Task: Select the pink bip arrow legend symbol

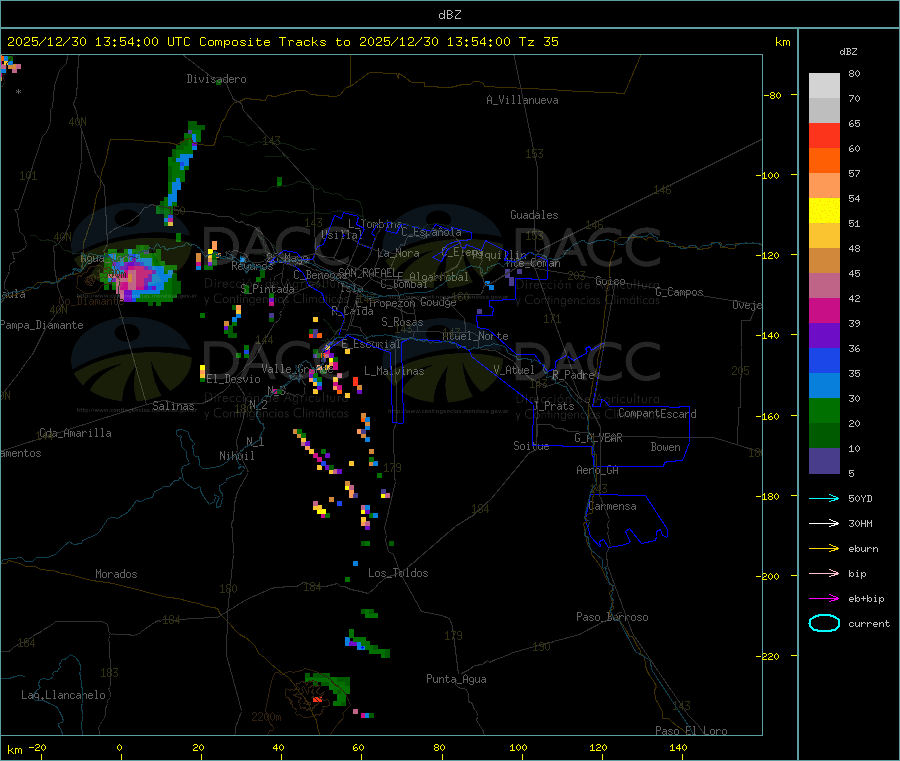Action: click(x=824, y=573)
